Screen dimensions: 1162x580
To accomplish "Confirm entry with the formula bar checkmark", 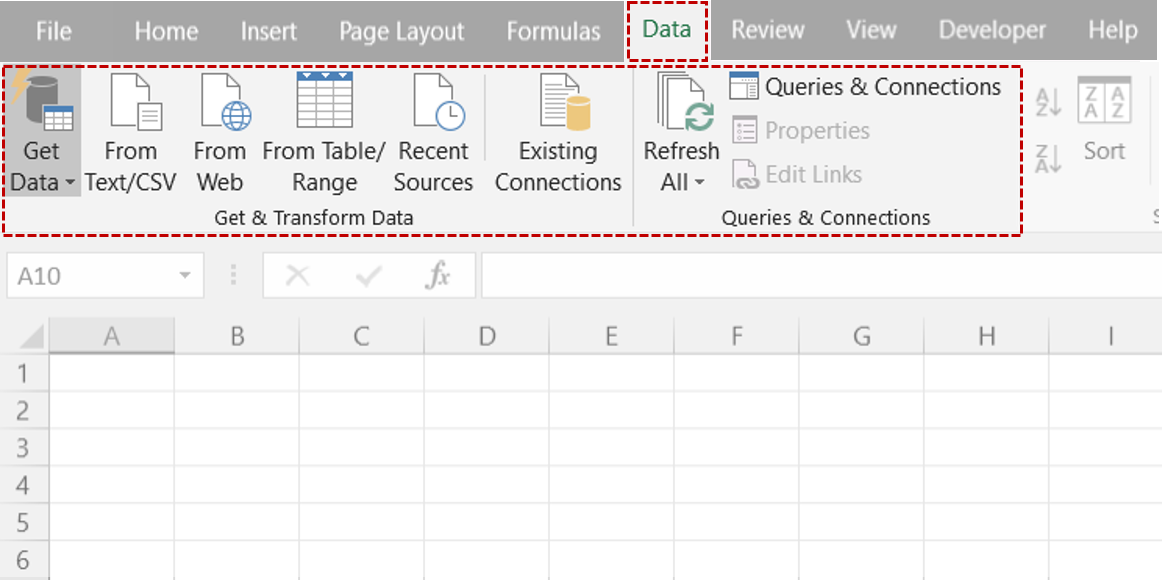I will [x=369, y=275].
